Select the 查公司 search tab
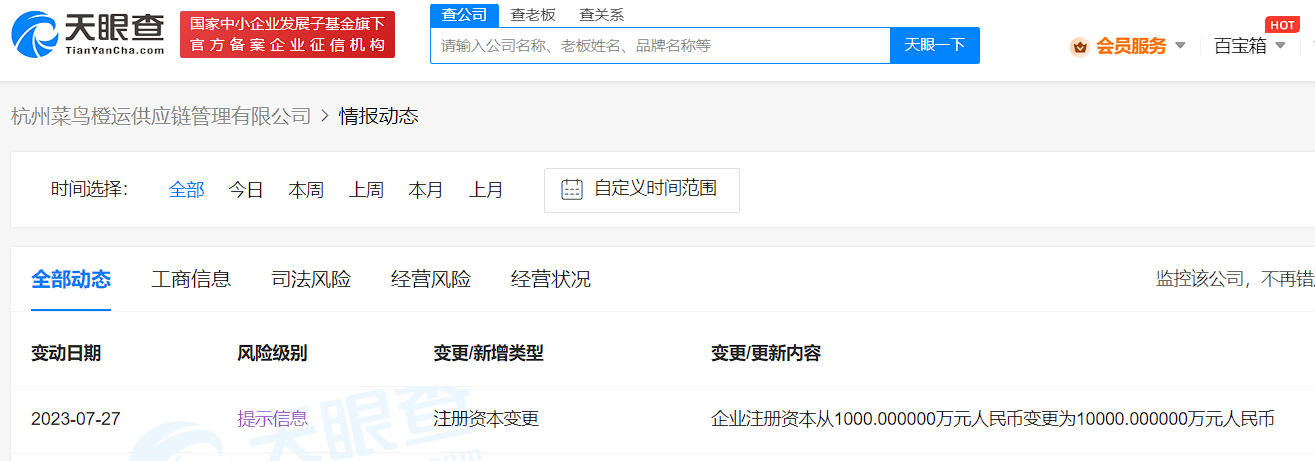1315x461 pixels. pyautogui.click(x=464, y=15)
